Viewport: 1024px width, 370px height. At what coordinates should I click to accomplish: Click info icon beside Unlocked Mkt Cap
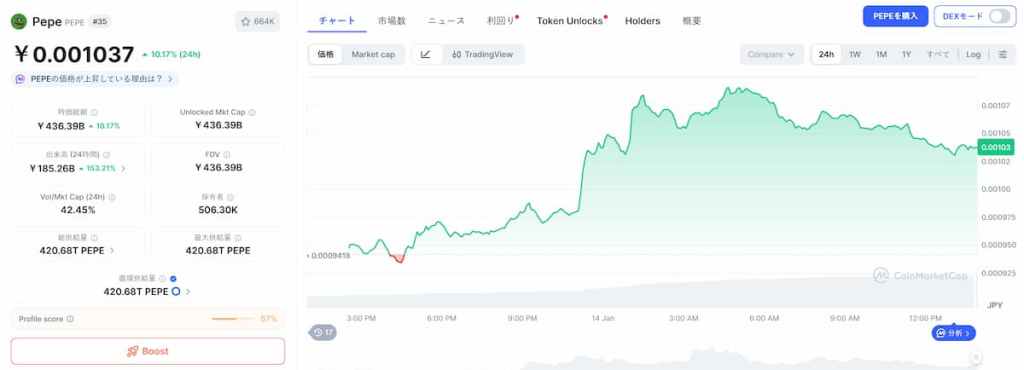(252, 112)
